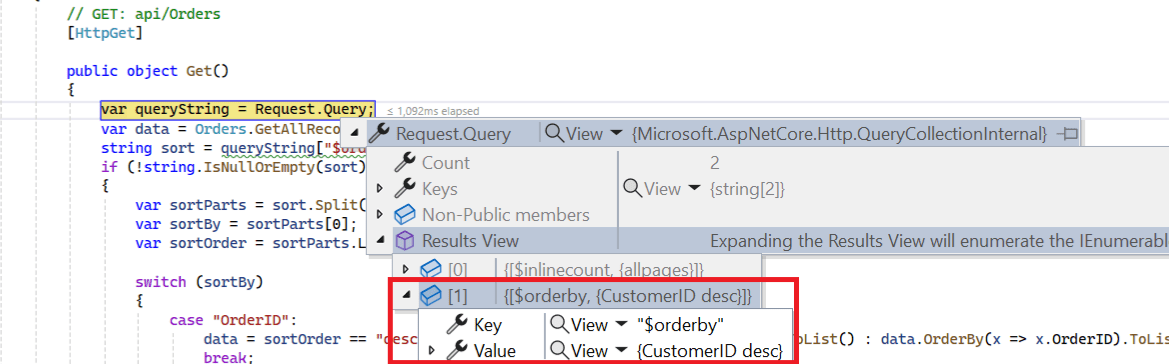Click the var sortBy = sortParts[0]; line
1169x364 pixels.
click(x=247, y=225)
